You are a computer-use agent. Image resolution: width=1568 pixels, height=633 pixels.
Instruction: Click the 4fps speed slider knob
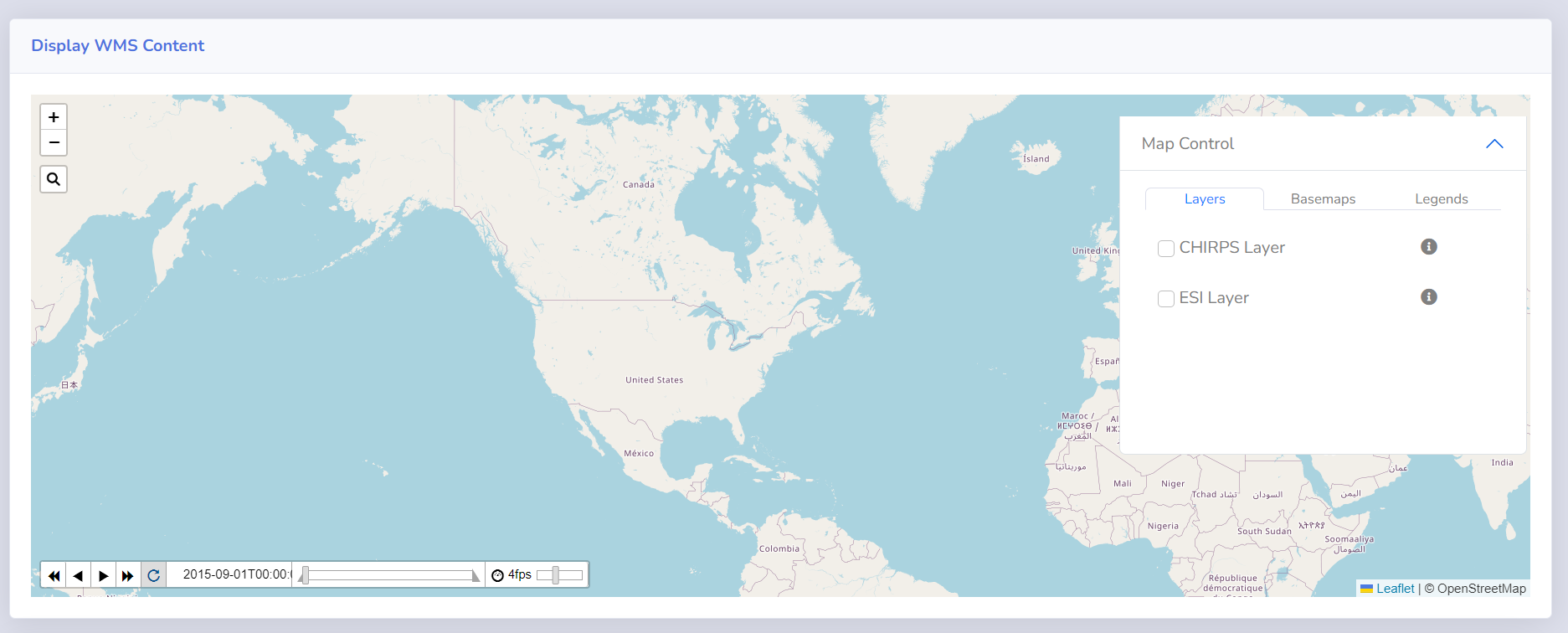pos(555,575)
